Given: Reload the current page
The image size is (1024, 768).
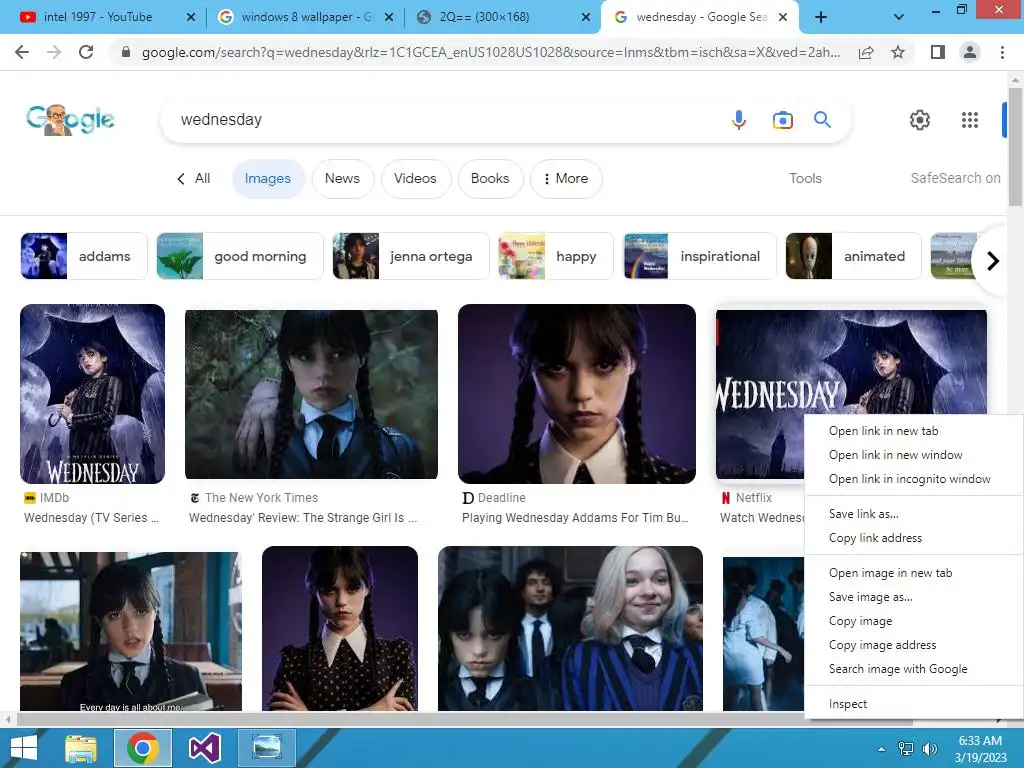Looking at the screenshot, I should pos(86,52).
